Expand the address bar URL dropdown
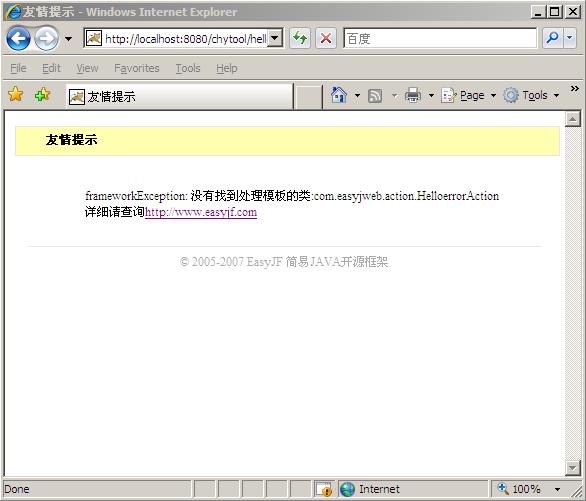586x501 pixels. 275,38
